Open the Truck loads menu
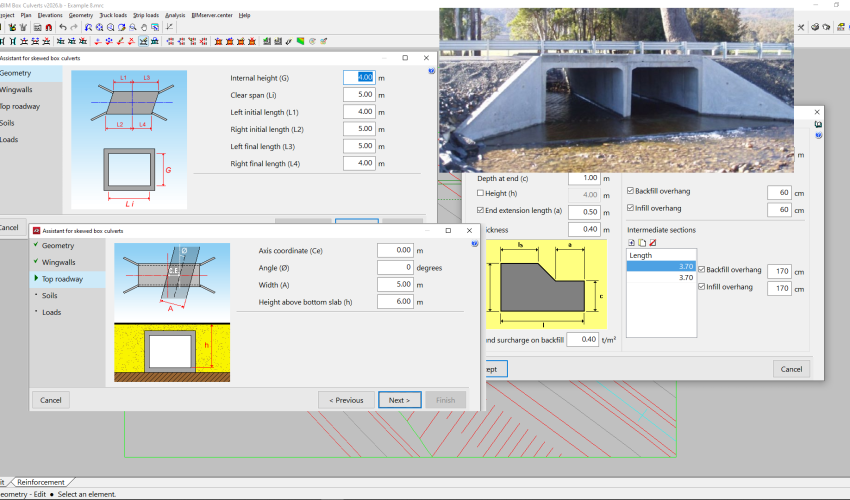 pyautogui.click(x=113, y=15)
